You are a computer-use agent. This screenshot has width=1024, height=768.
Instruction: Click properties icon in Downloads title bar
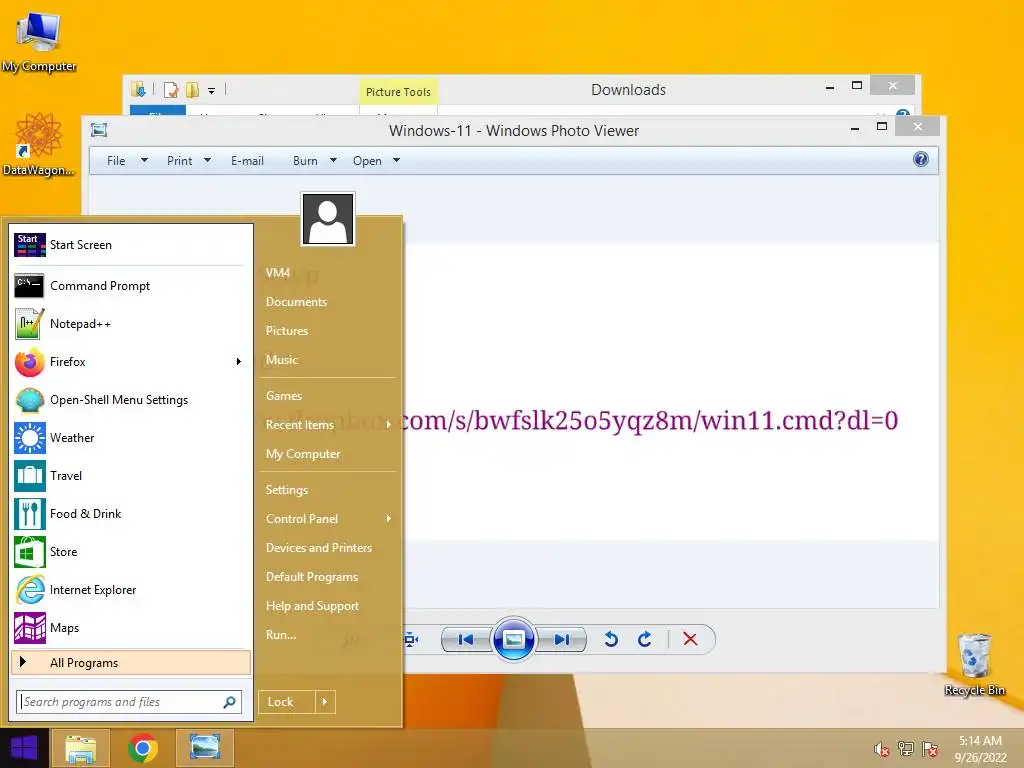[x=171, y=90]
